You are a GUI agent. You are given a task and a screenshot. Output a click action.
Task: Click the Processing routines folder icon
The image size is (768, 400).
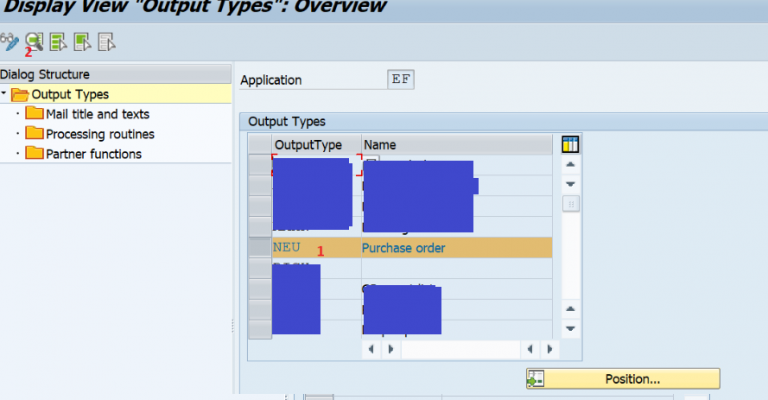[x=34, y=134]
